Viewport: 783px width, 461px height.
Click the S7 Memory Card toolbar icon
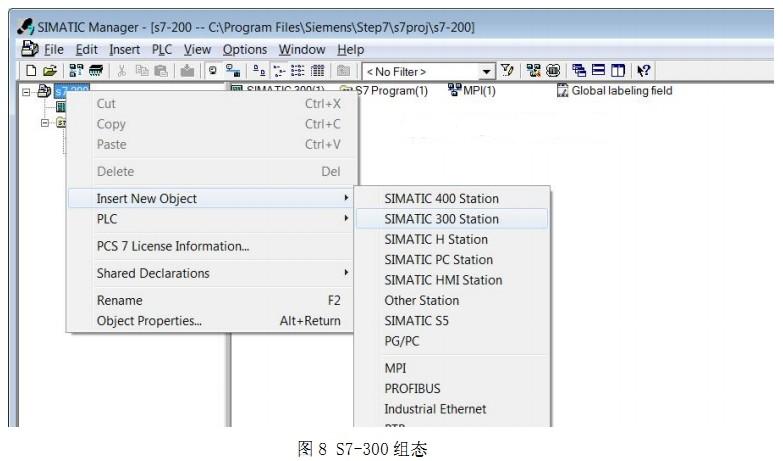[x=96, y=70]
